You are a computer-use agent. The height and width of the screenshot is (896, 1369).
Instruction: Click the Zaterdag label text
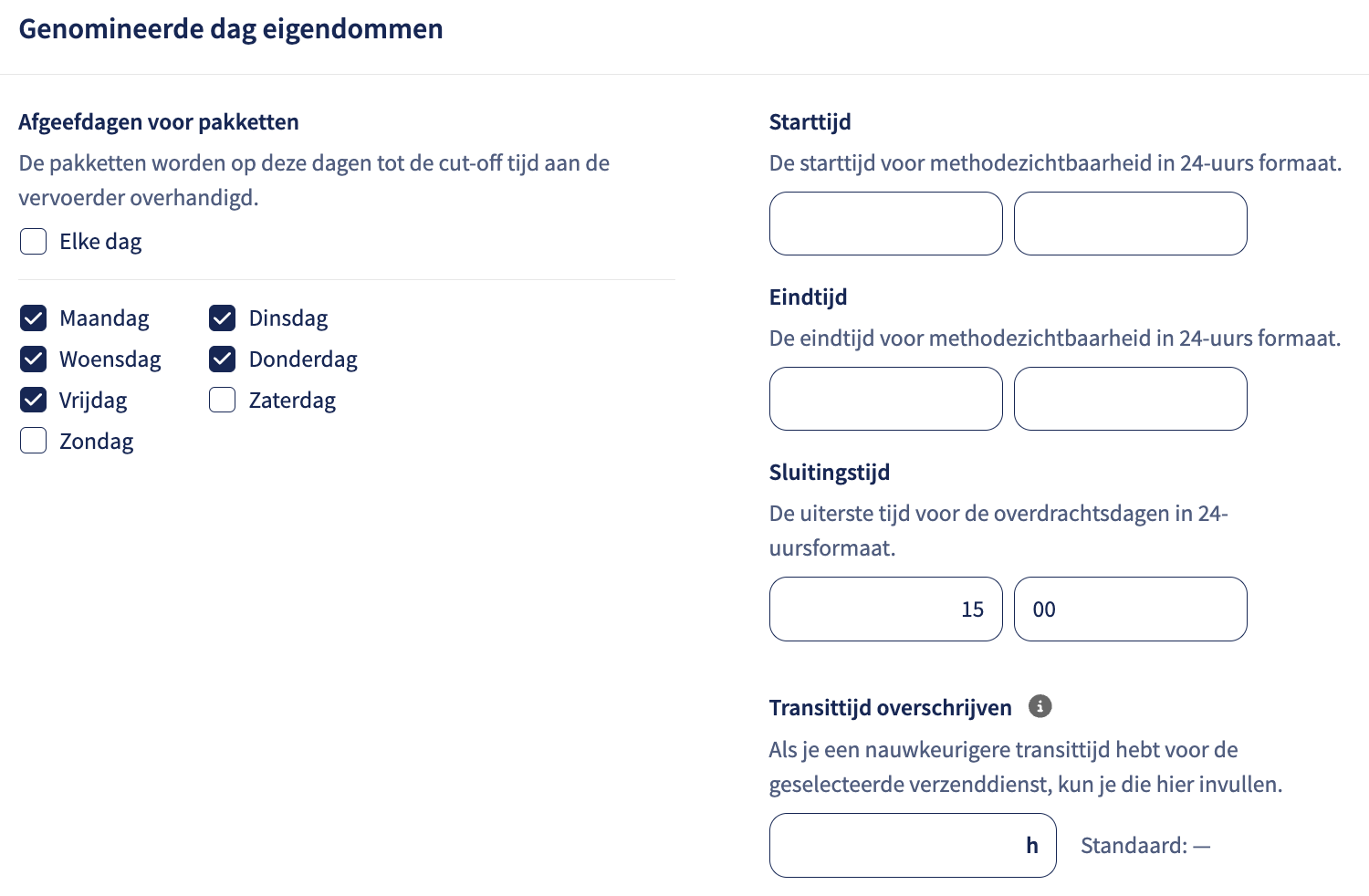pyautogui.click(x=292, y=401)
